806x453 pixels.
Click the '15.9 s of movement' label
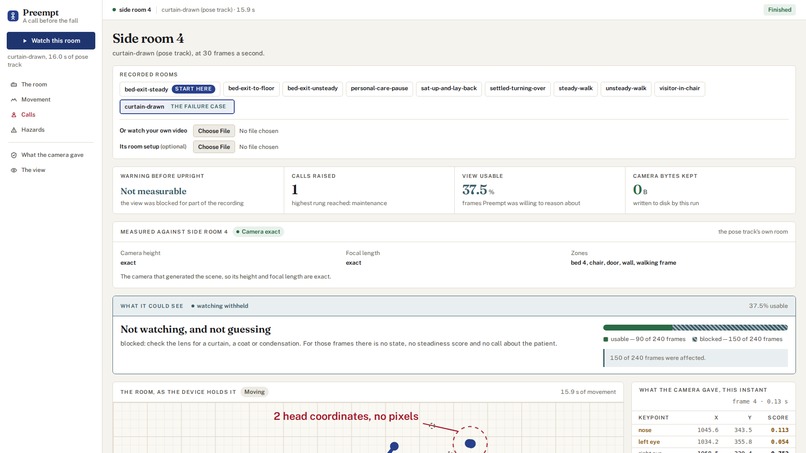tap(588, 392)
